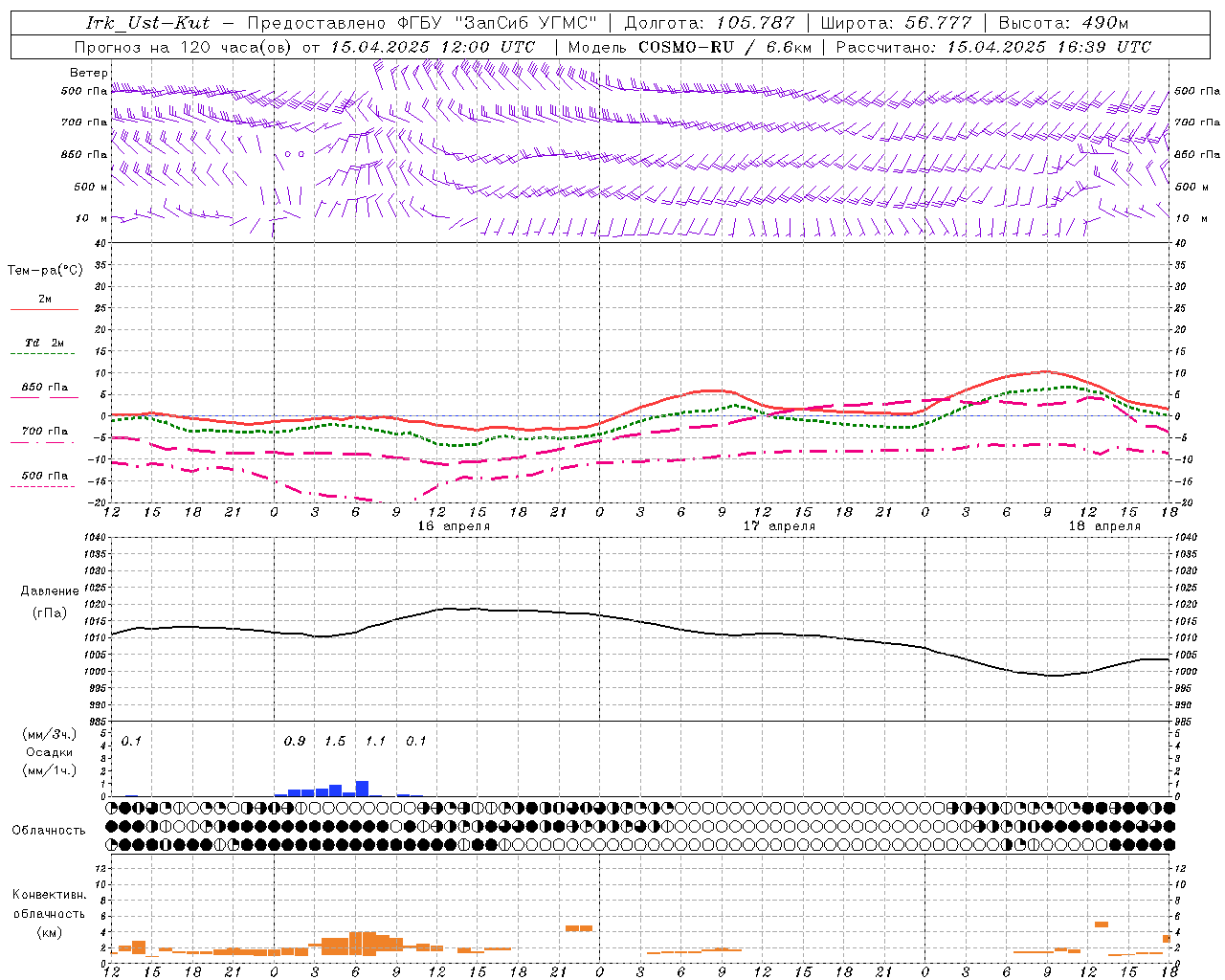This screenshot has height=980, width=1225.
Task: Click the Давление pressure panel label
Action: click(50, 590)
